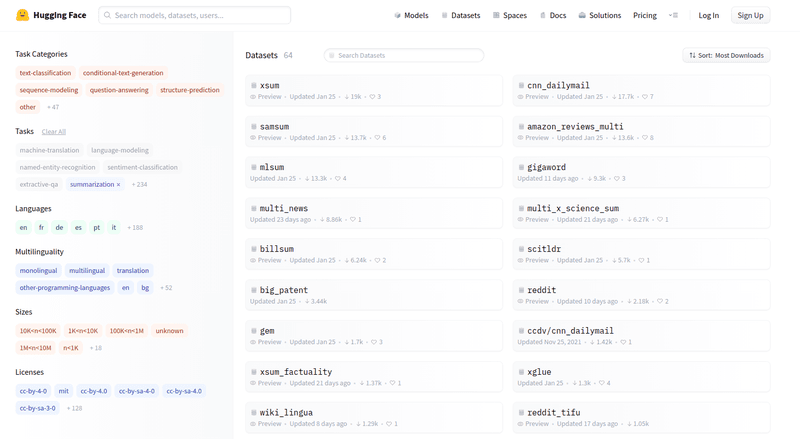Focus the search models, datasets, users field
The image size is (800, 439).
(194, 15)
